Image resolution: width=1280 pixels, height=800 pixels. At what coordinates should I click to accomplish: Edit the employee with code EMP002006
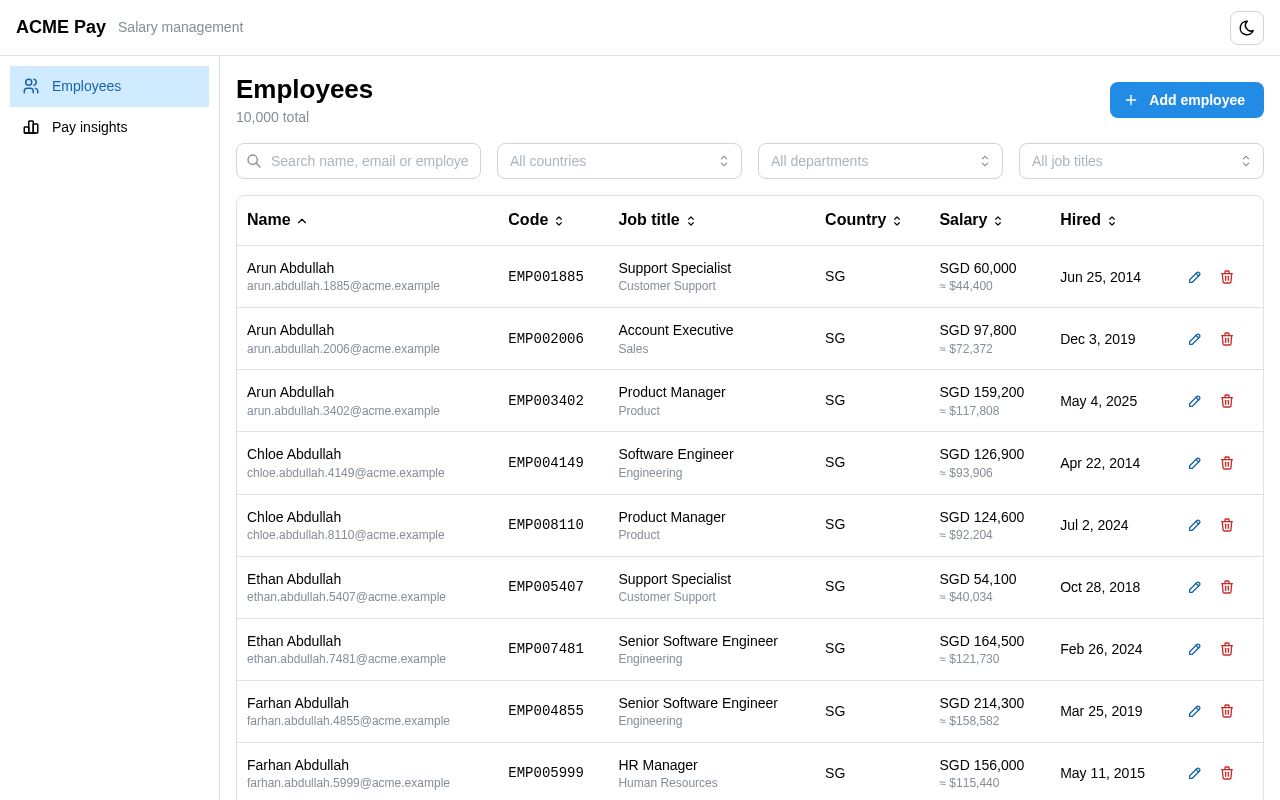tap(1194, 339)
